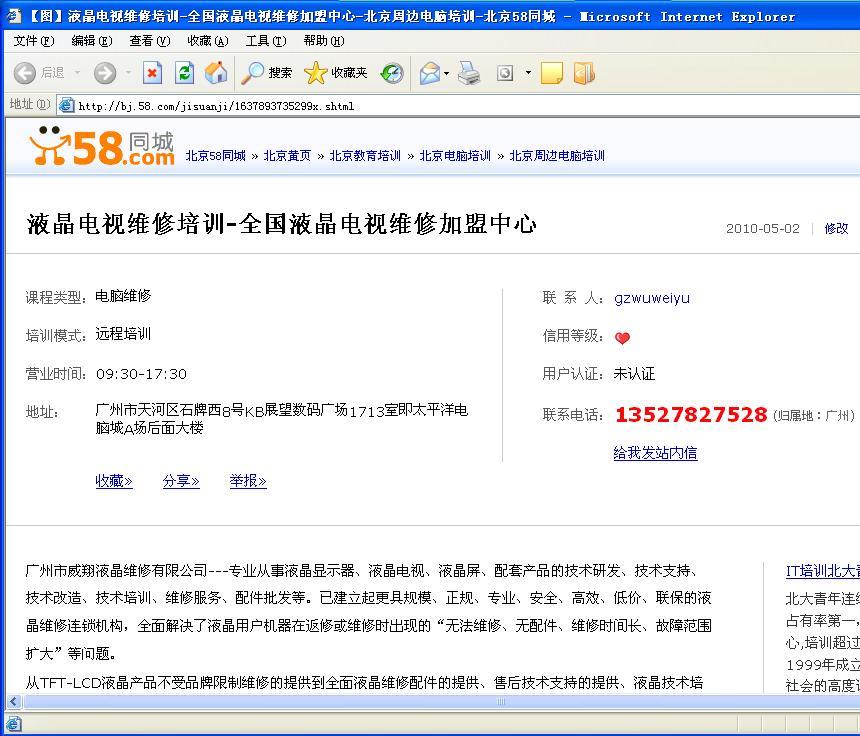Expand the Back button history dropdown arrow
The image size is (860, 736).
point(78,73)
